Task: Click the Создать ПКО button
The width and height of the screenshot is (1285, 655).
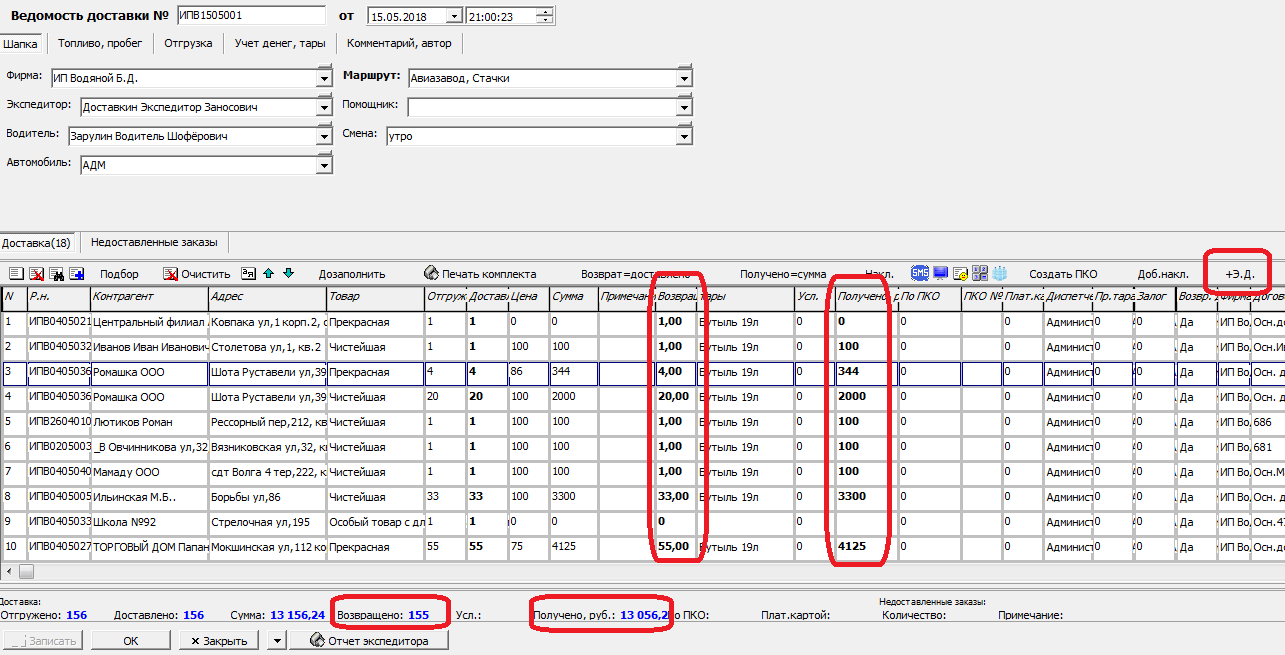Action: pyautogui.click(x=1063, y=274)
